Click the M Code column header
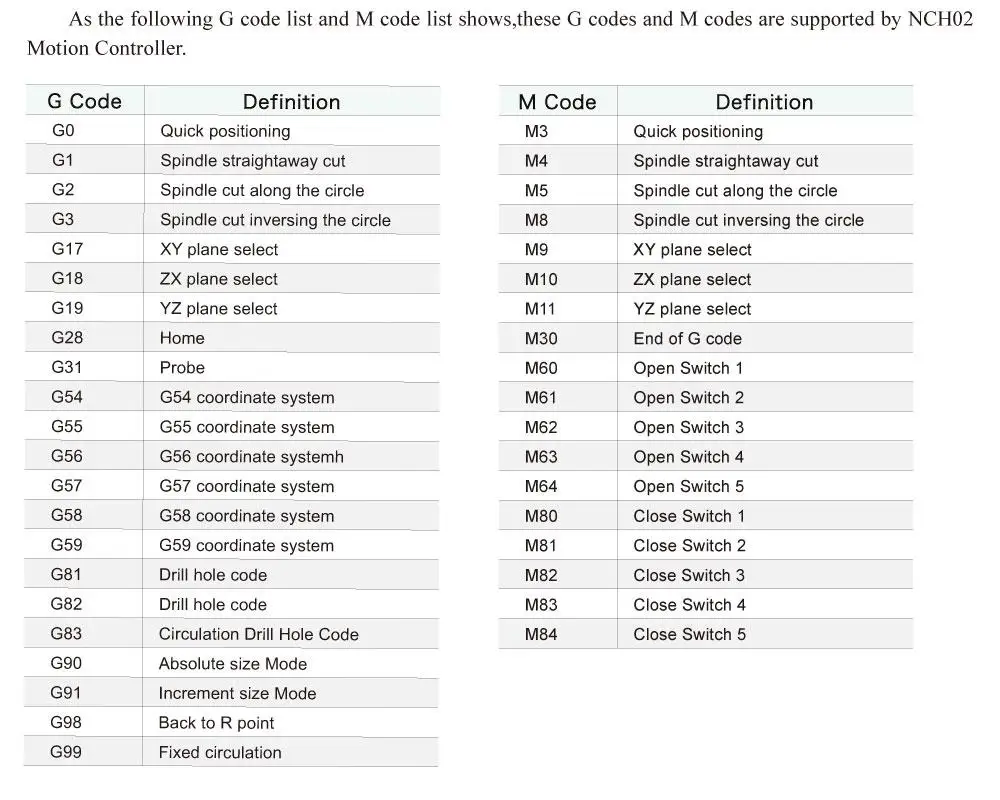 pos(557,101)
